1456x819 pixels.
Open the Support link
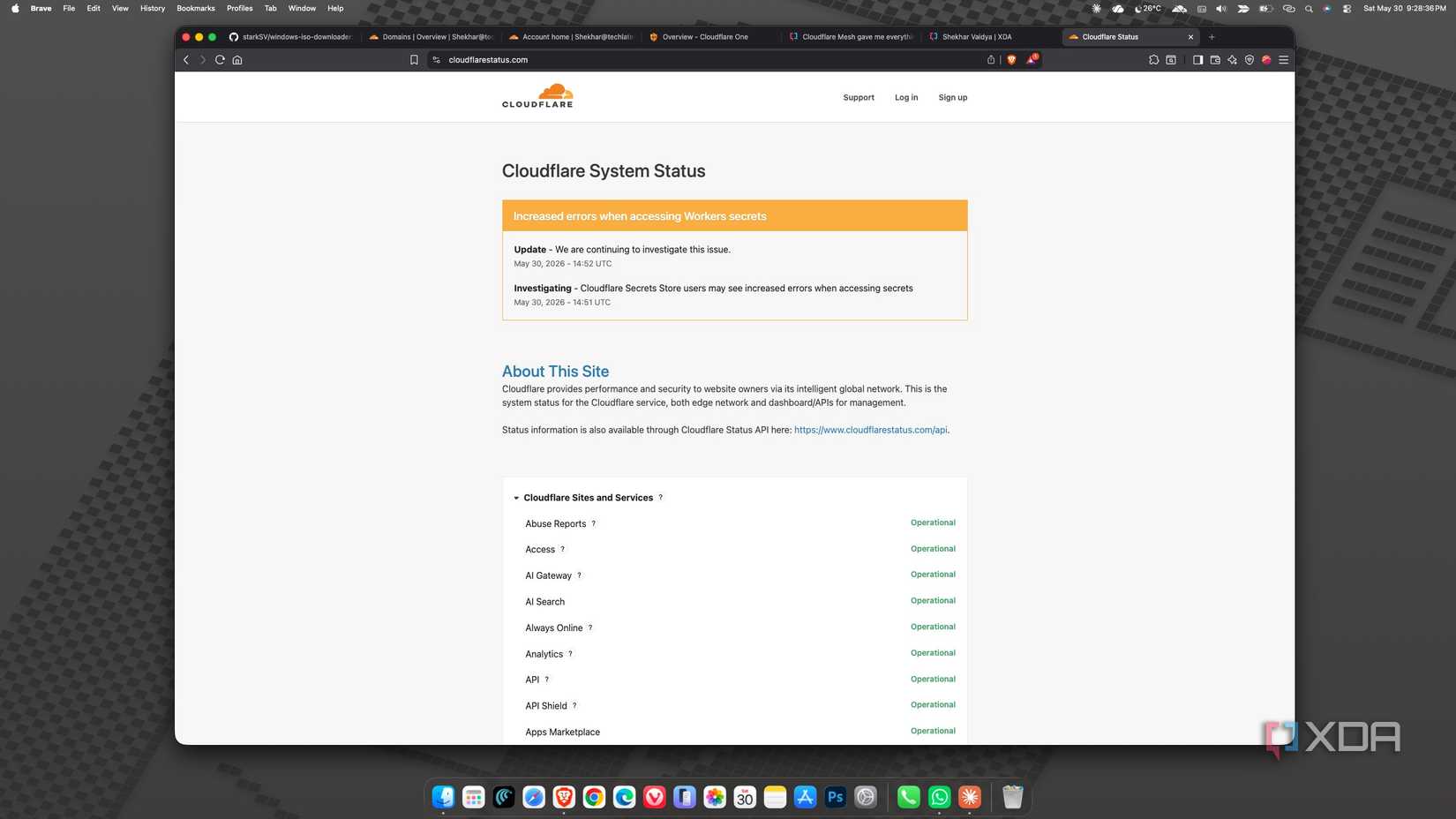[859, 97]
